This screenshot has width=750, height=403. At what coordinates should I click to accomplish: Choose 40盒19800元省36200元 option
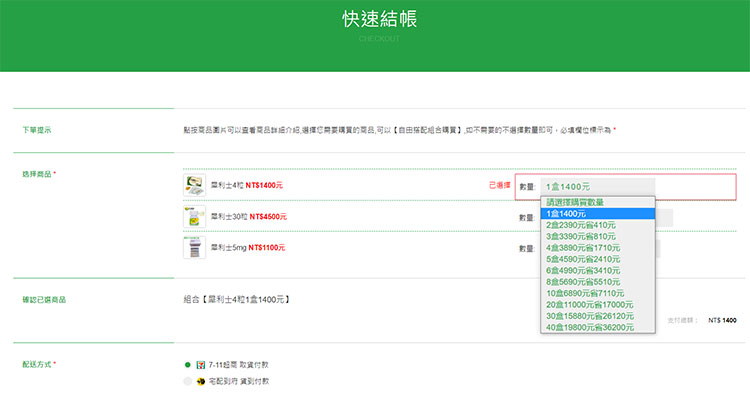pos(598,327)
